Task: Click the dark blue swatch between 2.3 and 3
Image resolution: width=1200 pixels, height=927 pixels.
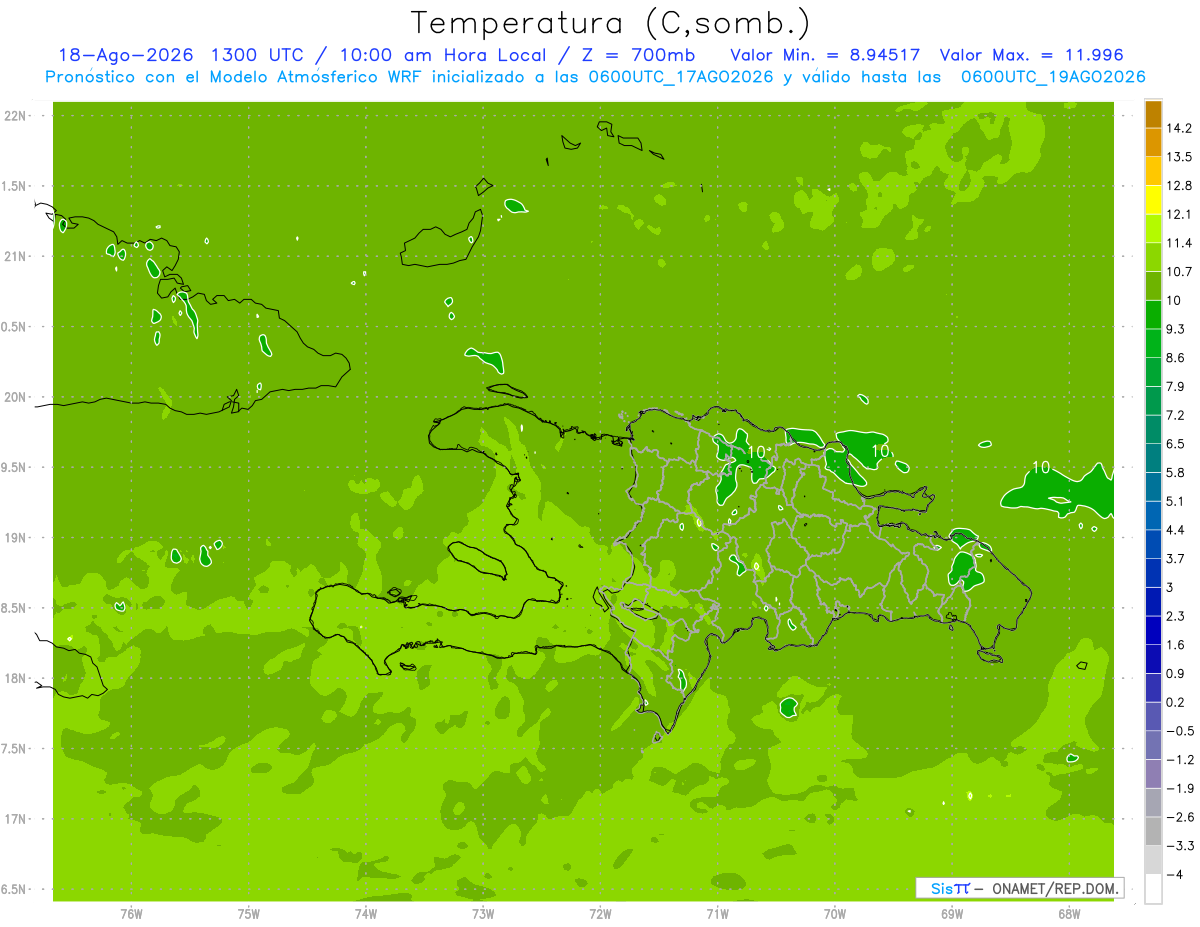Action: coord(1153,602)
